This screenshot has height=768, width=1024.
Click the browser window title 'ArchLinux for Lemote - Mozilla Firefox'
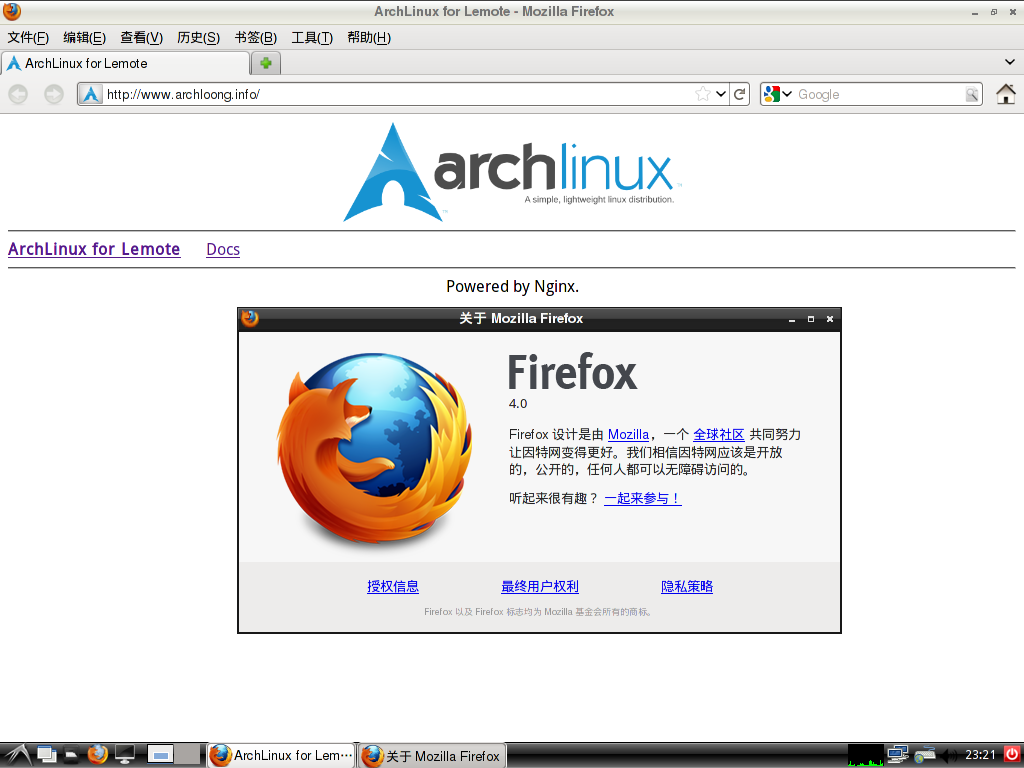click(494, 12)
